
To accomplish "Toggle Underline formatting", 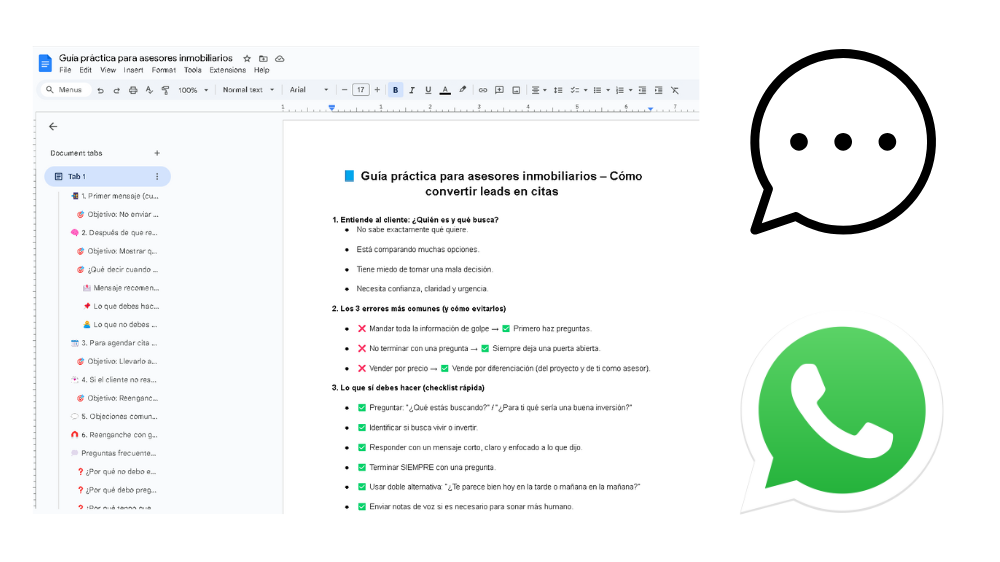I will click(428, 90).
